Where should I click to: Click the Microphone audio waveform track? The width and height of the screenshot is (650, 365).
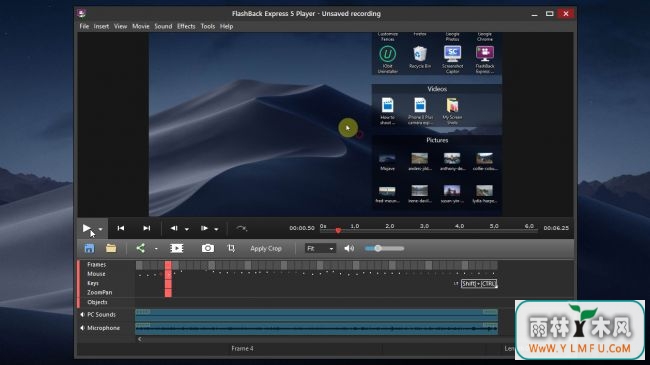point(316,328)
